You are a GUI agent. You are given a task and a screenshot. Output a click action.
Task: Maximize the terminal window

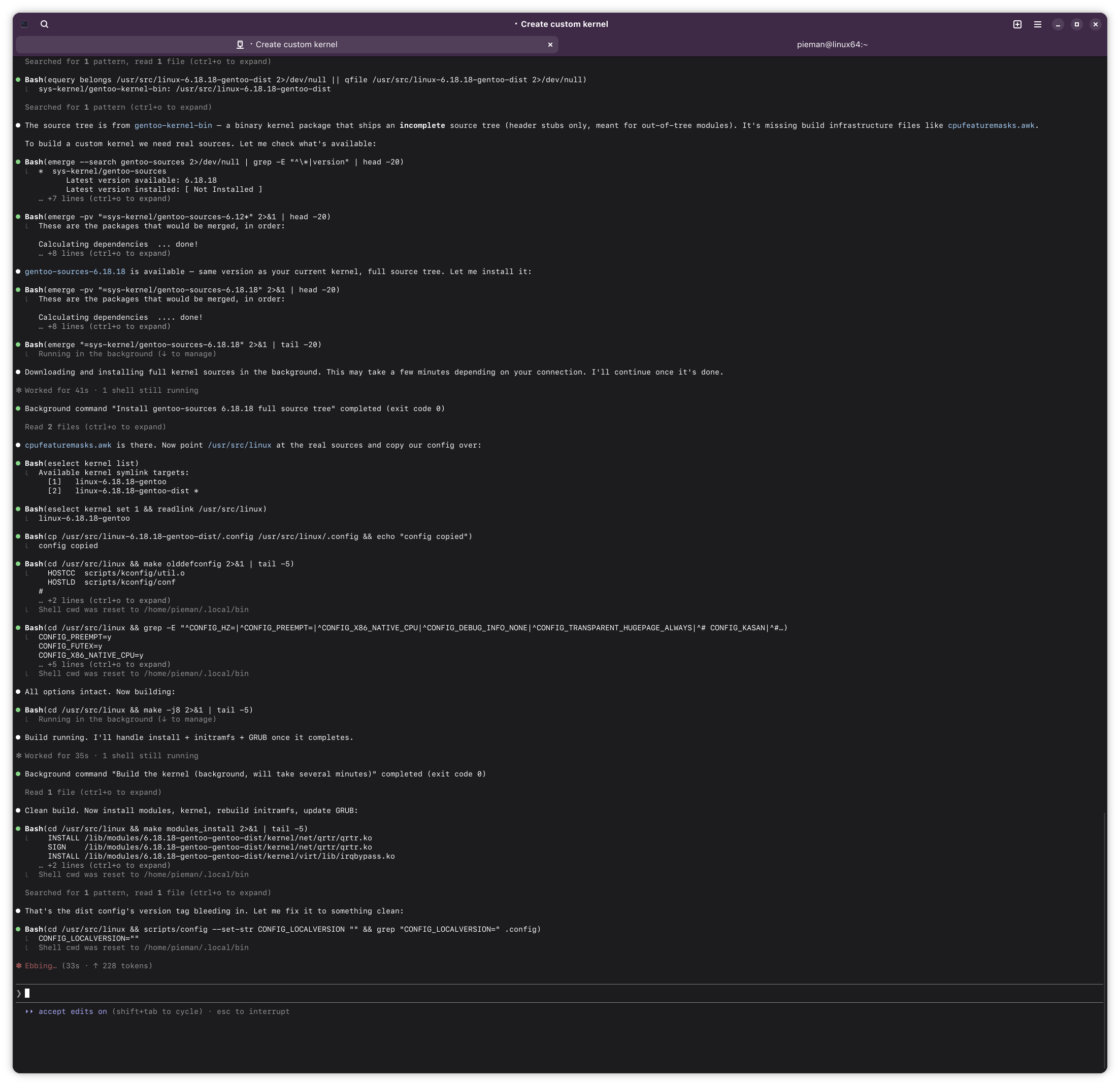tap(1076, 24)
